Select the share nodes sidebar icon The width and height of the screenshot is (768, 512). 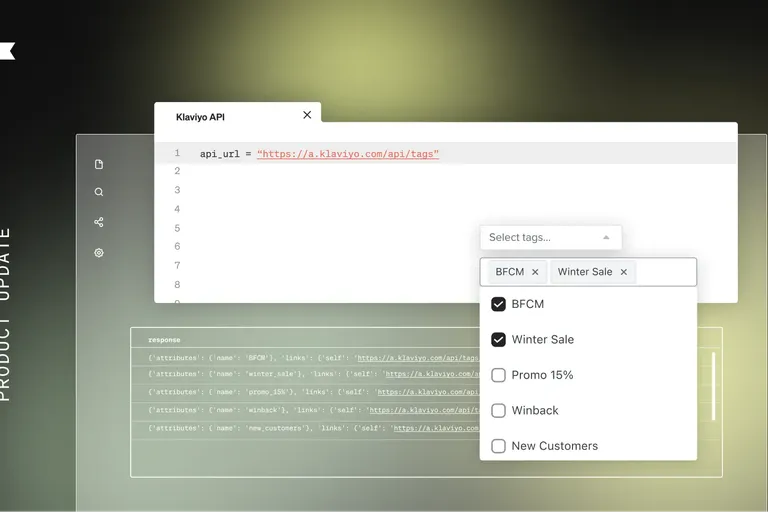pos(99,222)
